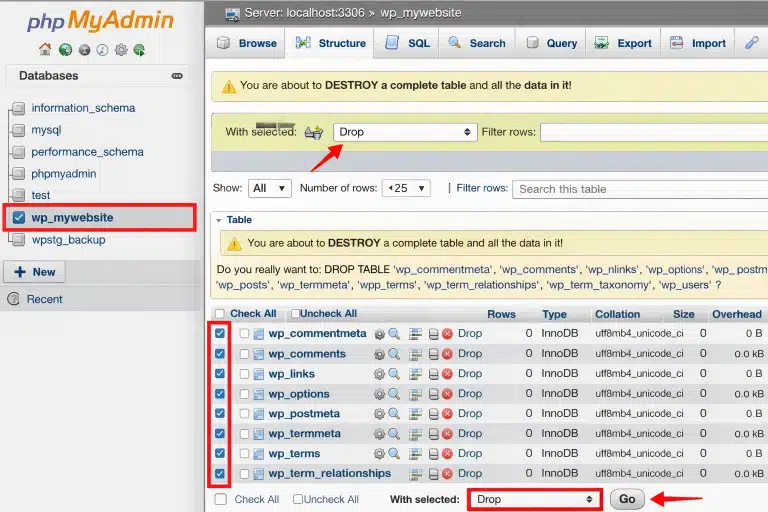
Task: Click the Go button
Action: tap(627, 499)
